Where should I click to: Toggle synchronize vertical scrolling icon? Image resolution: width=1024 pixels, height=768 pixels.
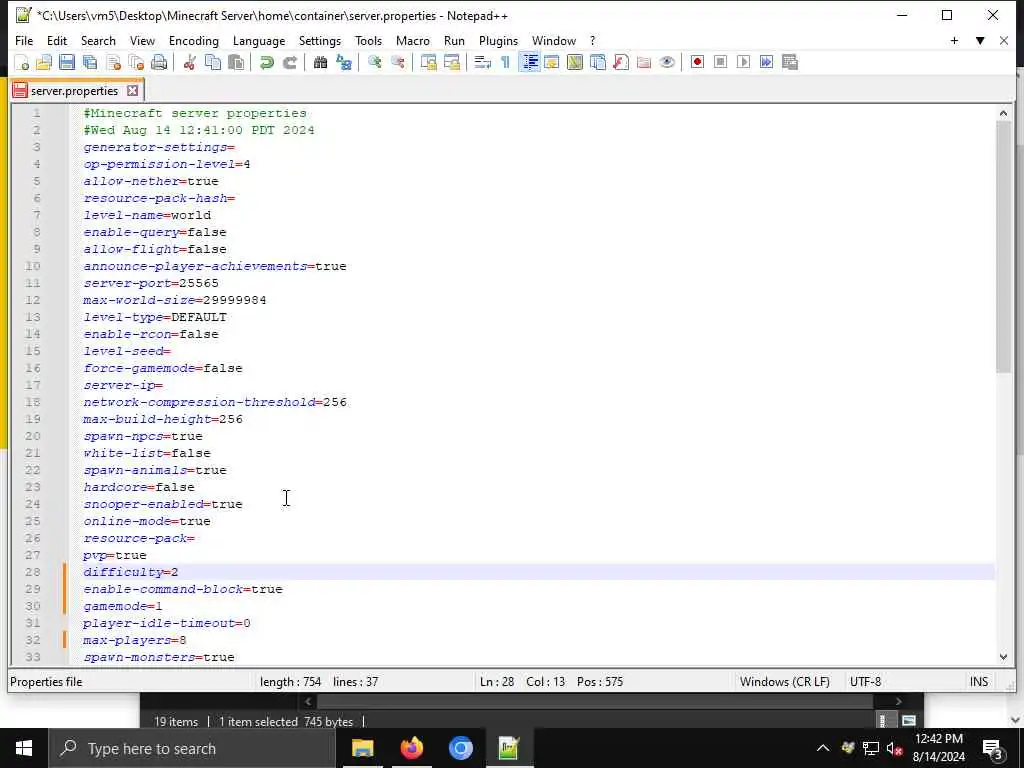click(x=428, y=62)
